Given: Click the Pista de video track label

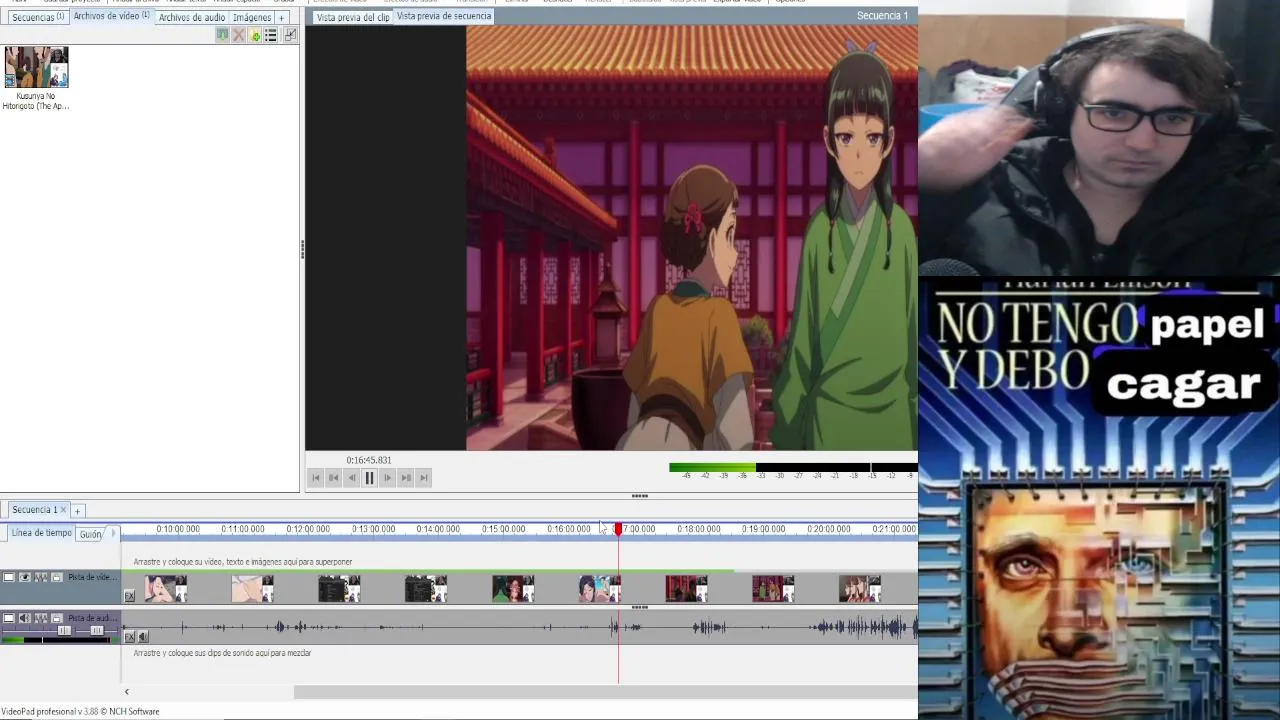Looking at the screenshot, I should coord(93,577).
